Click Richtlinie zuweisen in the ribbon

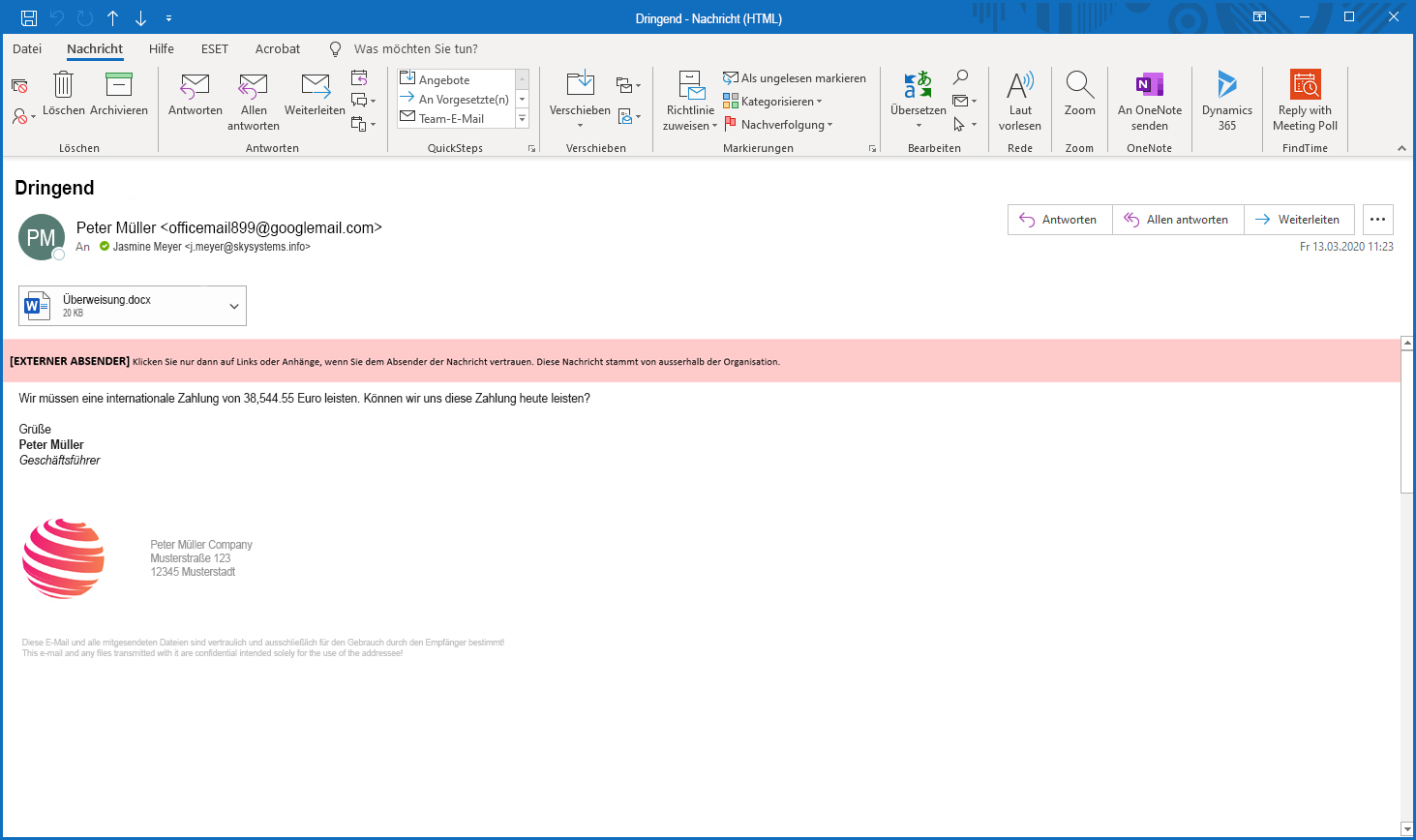point(690,101)
